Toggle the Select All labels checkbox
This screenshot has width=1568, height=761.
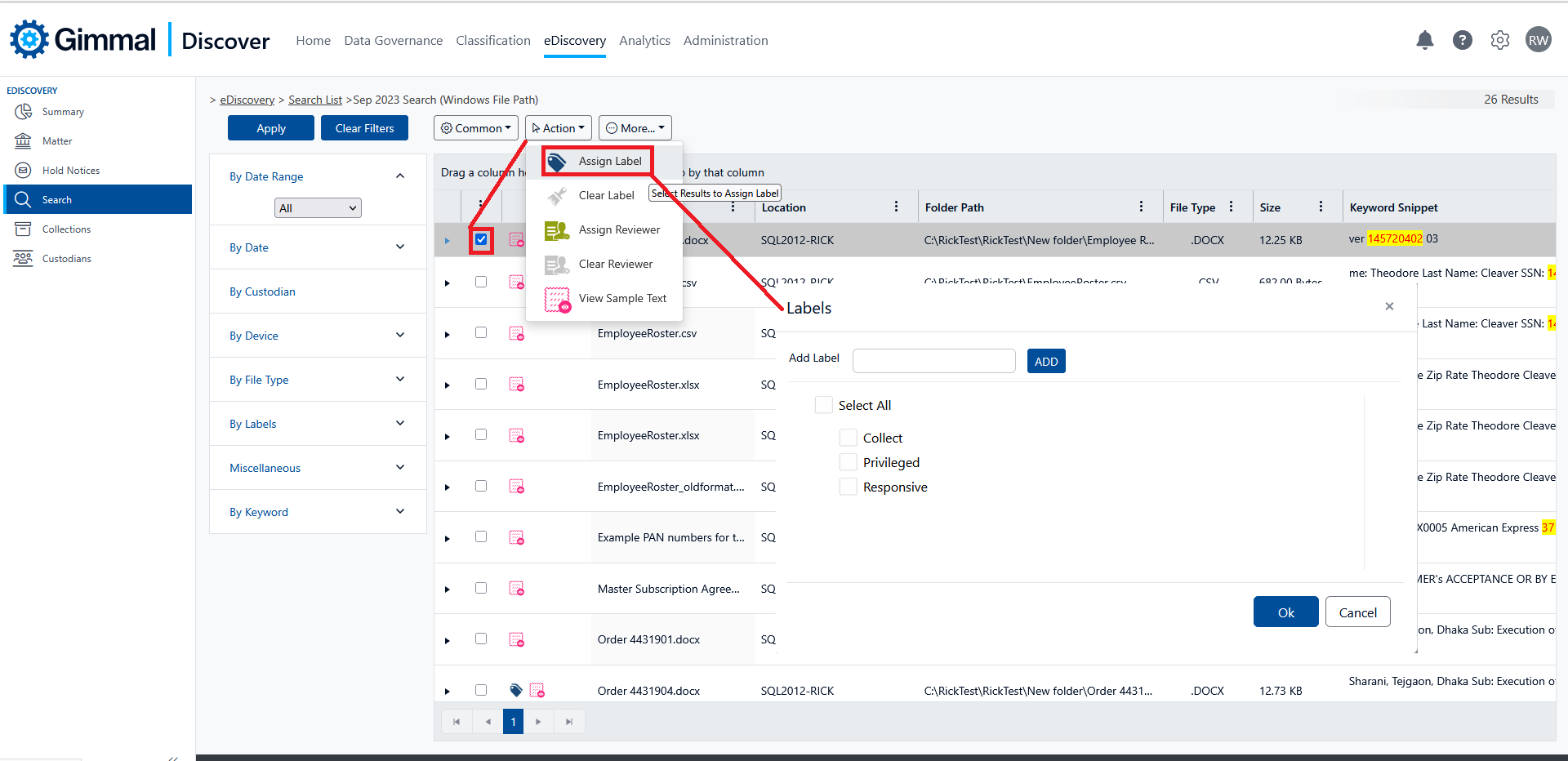(824, 405)
